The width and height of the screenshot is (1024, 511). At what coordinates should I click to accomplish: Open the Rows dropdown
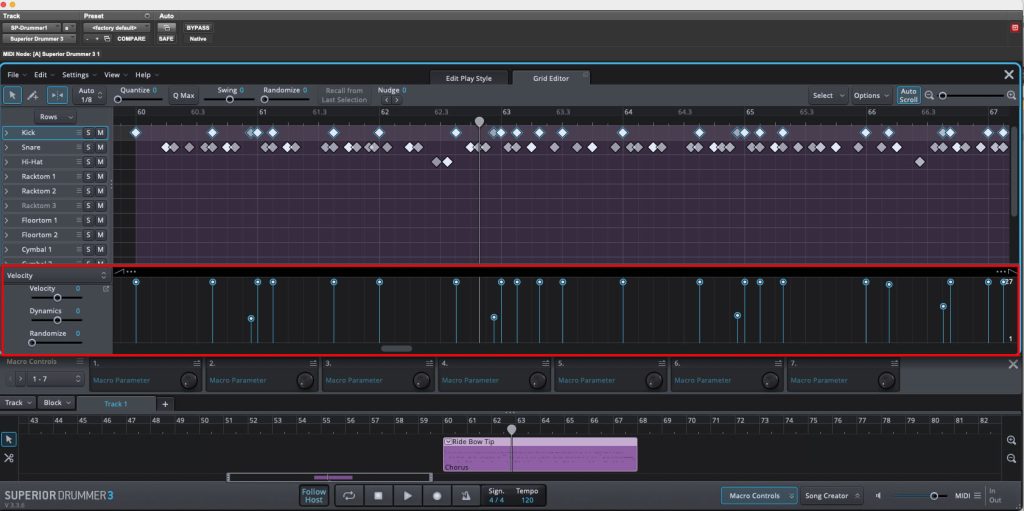[56, 117]
